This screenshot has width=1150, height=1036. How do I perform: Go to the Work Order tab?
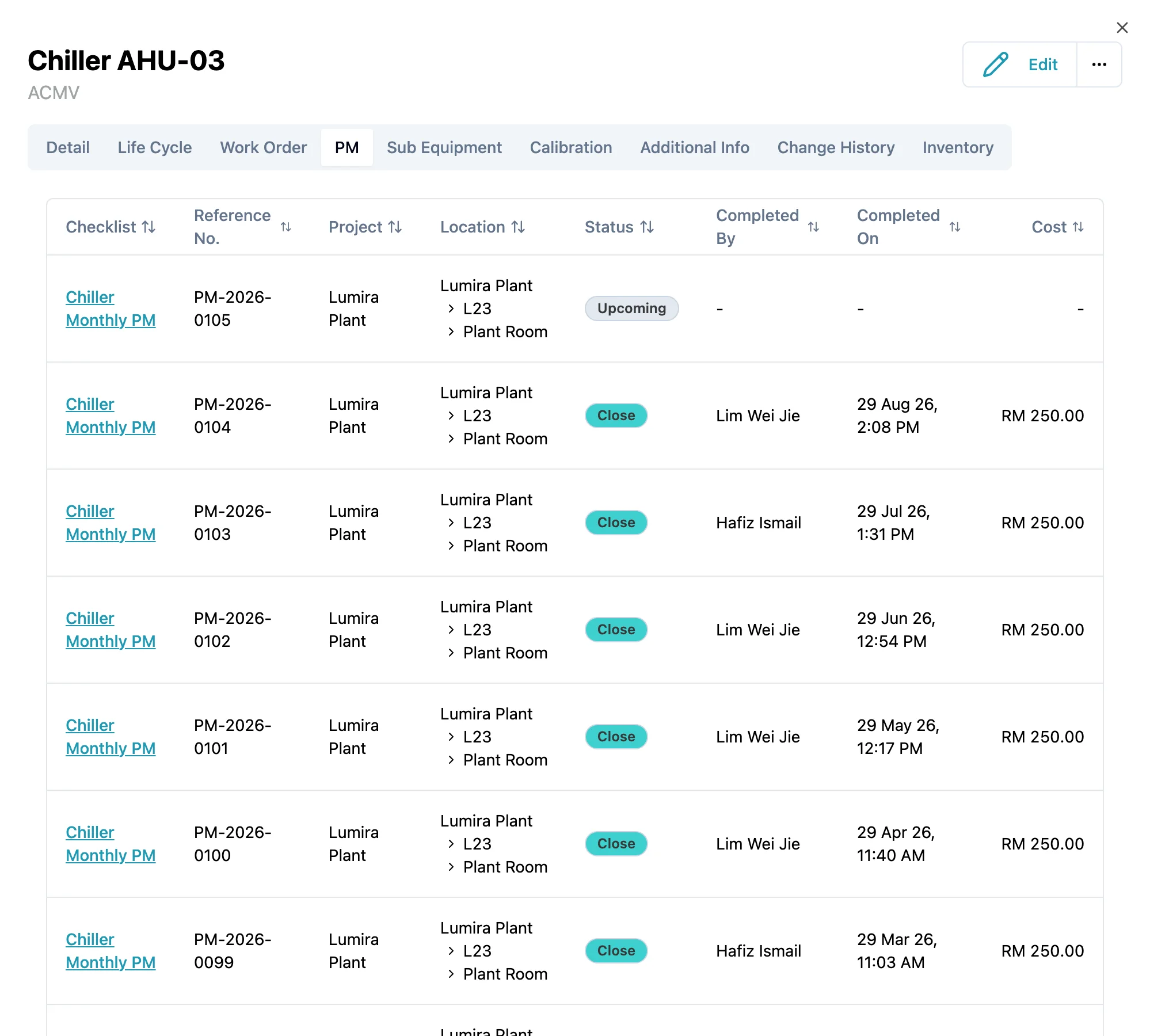263,147
